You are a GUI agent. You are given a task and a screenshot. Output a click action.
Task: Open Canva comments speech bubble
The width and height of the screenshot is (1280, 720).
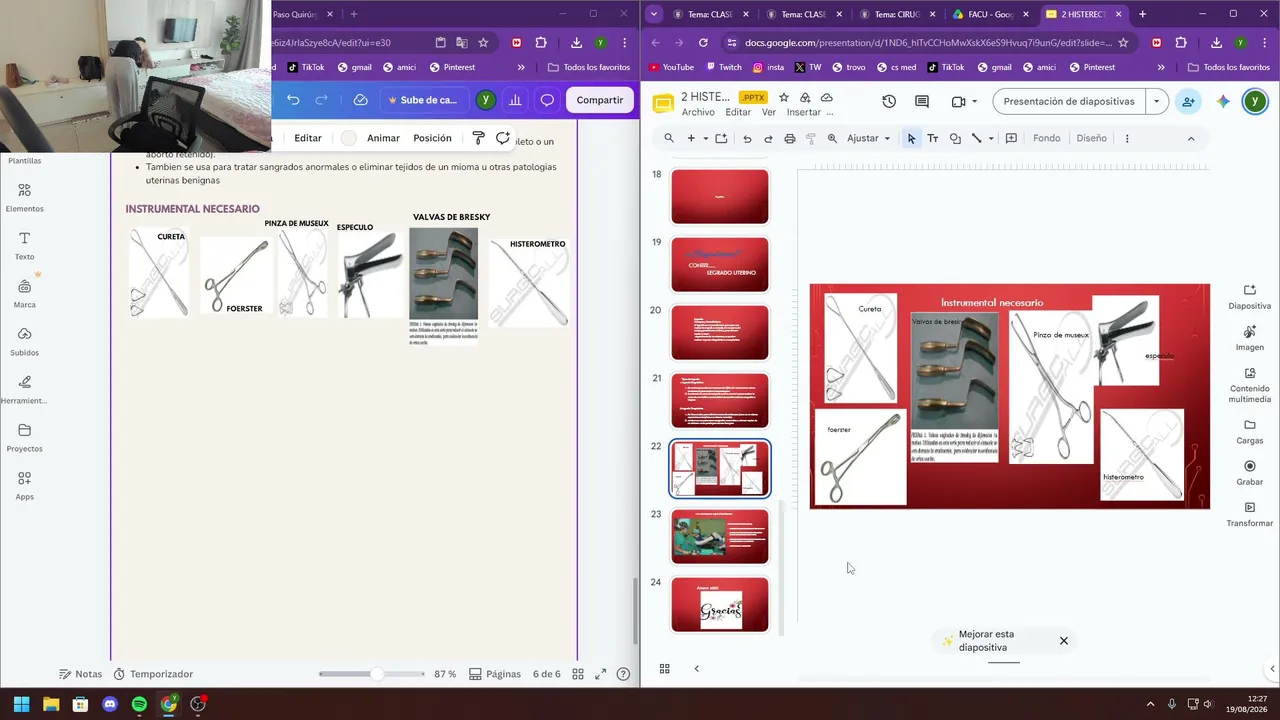(x=547, y=100)
